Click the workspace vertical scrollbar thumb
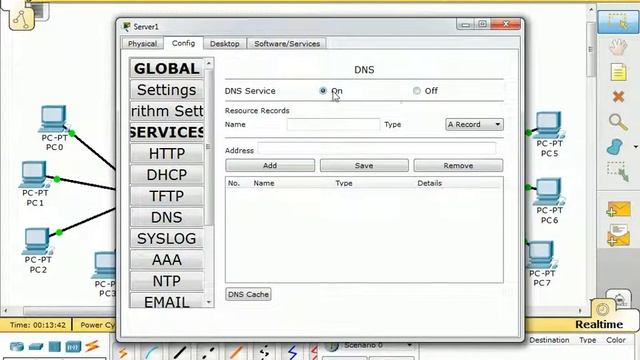The image size is (640, 360). click(x=590, y=49)
